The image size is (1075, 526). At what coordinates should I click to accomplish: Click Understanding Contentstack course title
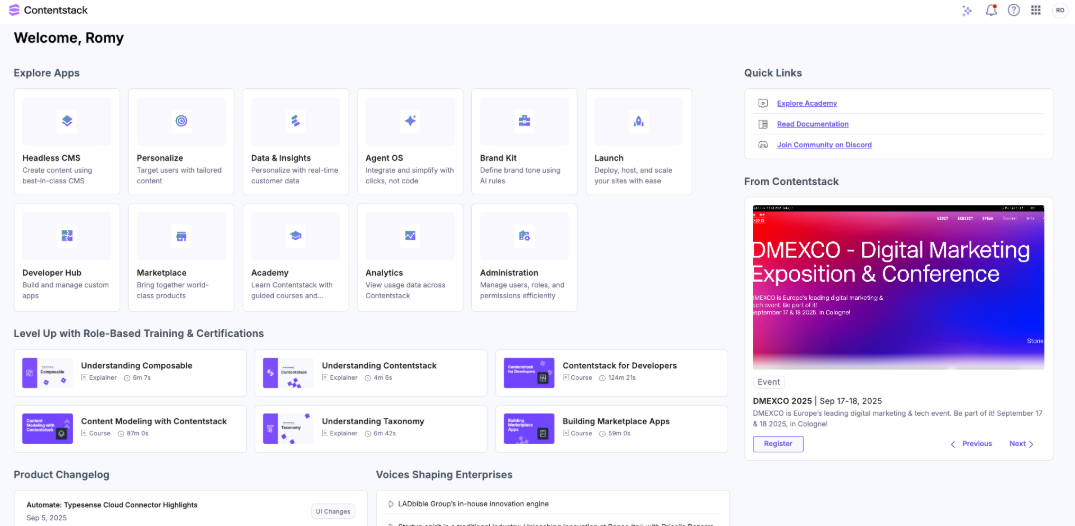[x=379, y=366]
